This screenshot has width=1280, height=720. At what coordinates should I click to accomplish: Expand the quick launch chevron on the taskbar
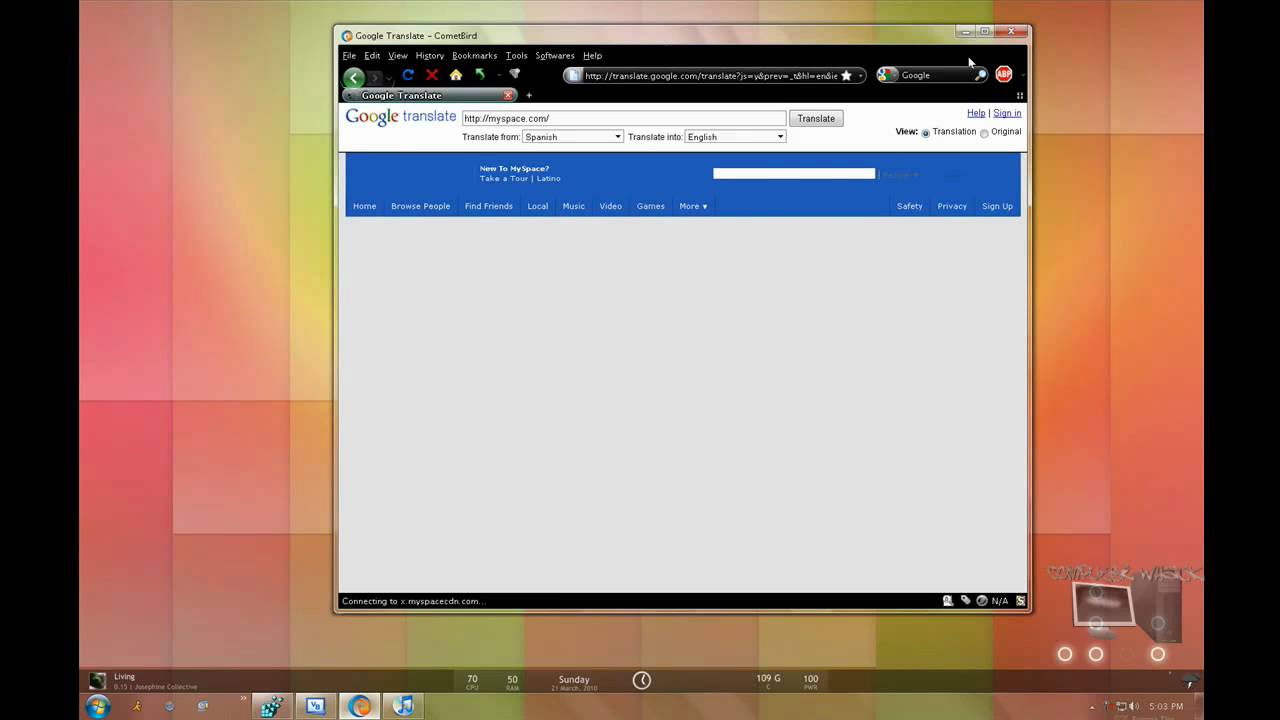(x=243, y=699)
